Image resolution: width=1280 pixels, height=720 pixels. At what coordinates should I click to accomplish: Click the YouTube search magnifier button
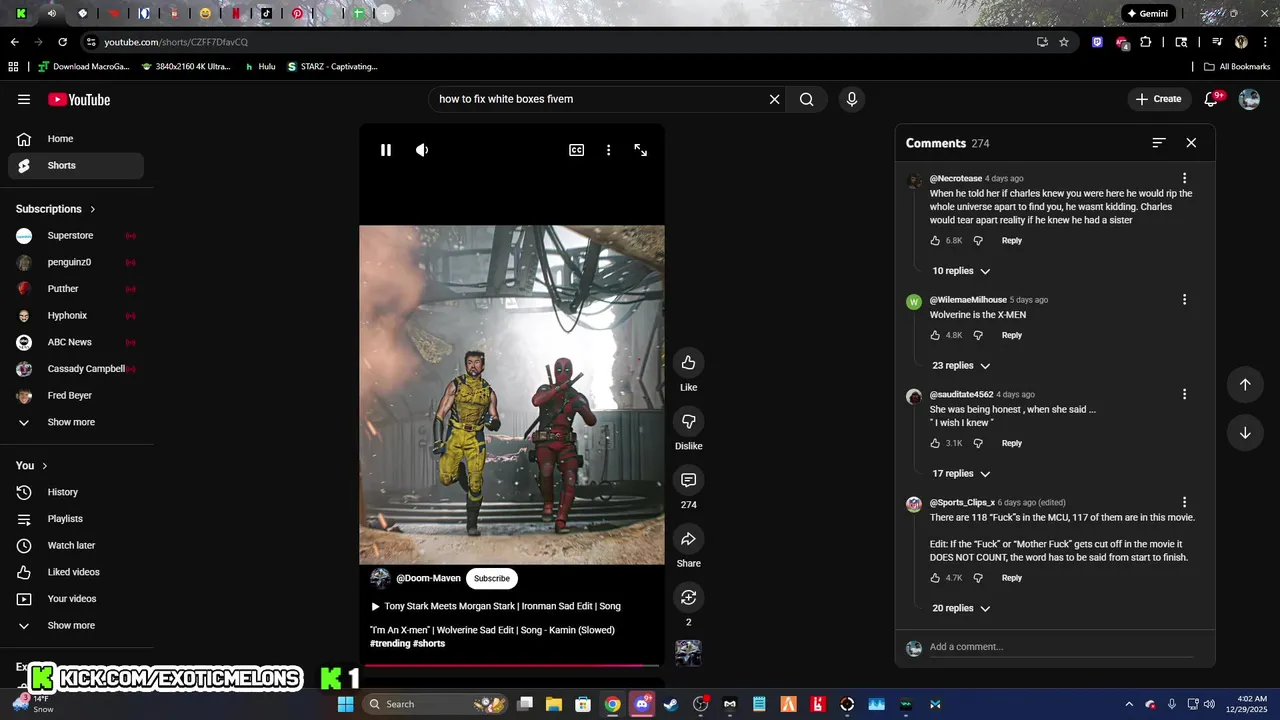[806, 99]
